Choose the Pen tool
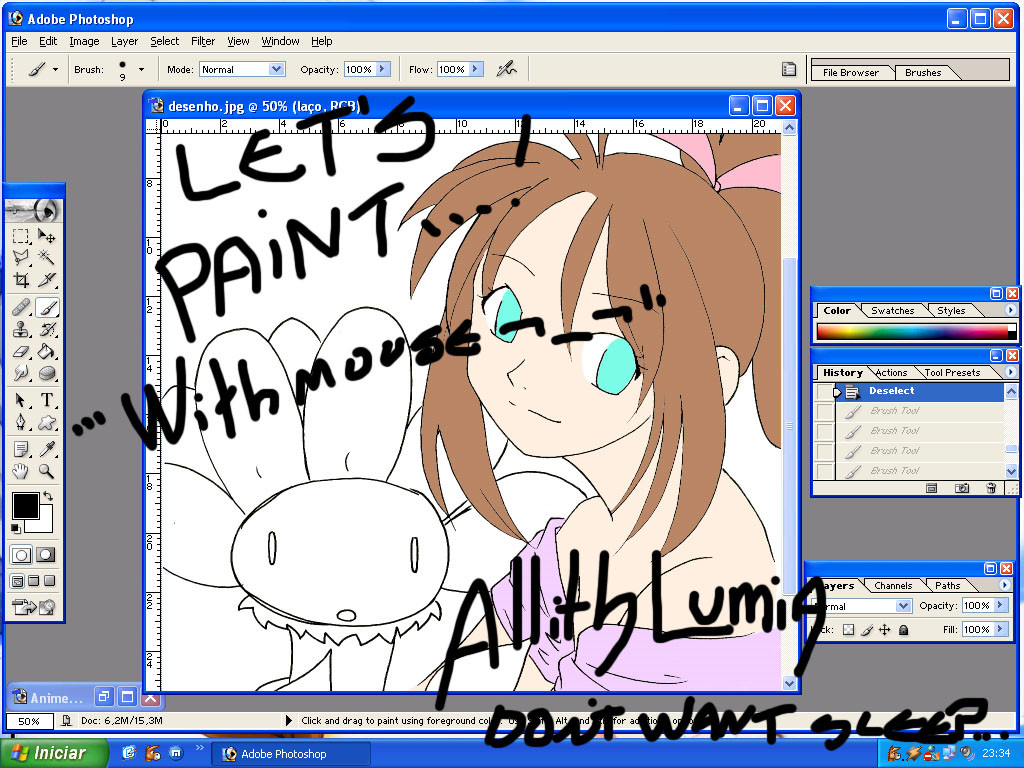The width and height of the screenshot is (1024, 768). 21,422
